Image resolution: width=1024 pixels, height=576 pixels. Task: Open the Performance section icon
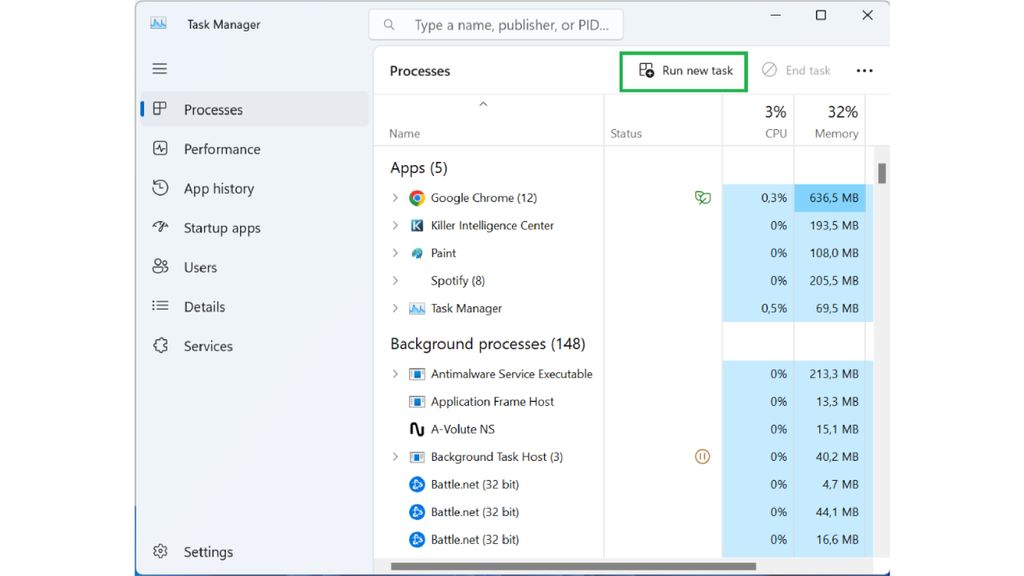(160, 148)
